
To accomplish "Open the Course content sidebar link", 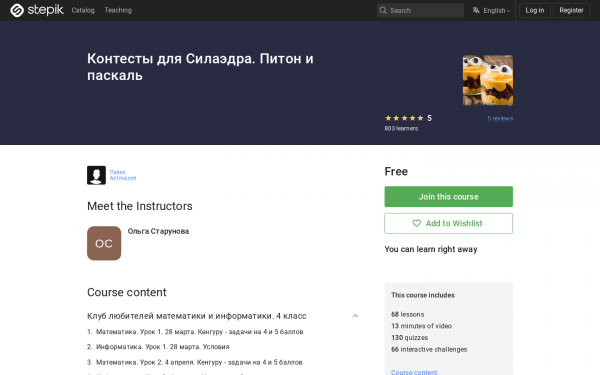I will tap(414, 372).
